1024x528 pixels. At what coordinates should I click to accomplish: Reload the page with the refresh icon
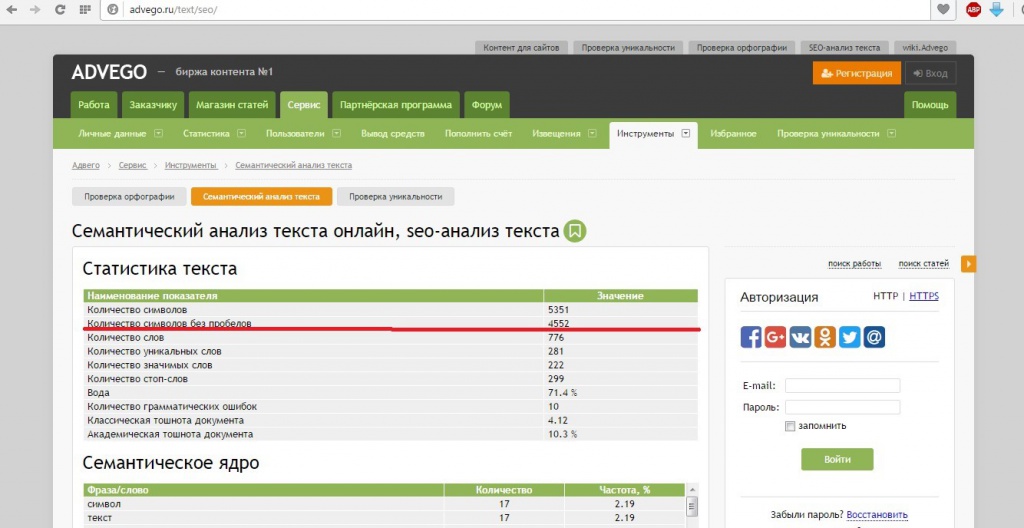pyautogui.click(x=60, y=10)
